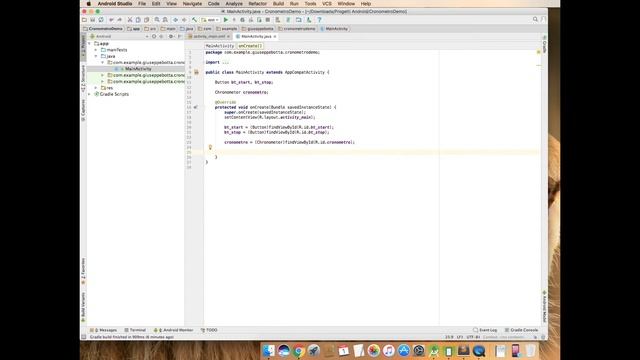Open the Favorites side tool tab

tap(83, 271)
